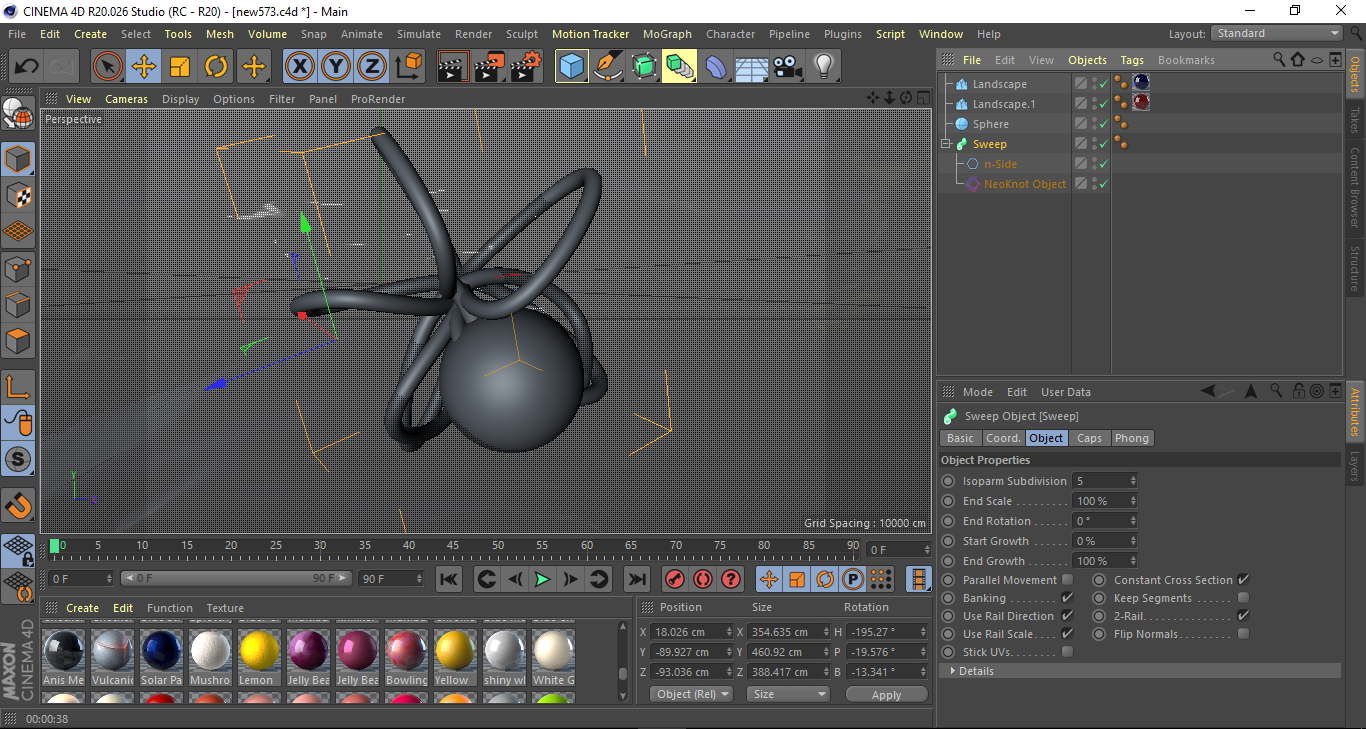
Task: Select the Sphere object
Action: tap(990, 124)
